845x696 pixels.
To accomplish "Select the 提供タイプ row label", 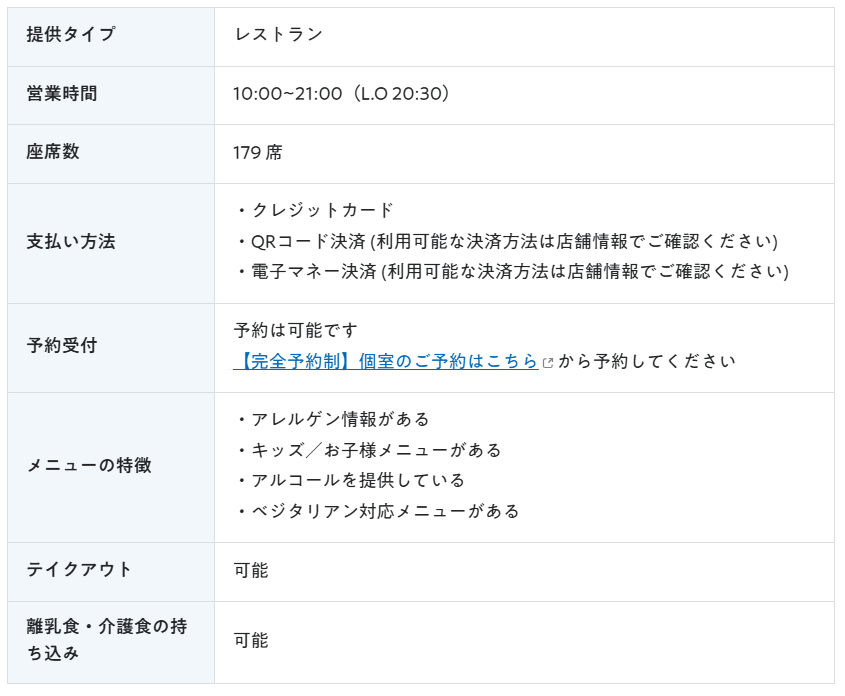I will click(71, 34).
